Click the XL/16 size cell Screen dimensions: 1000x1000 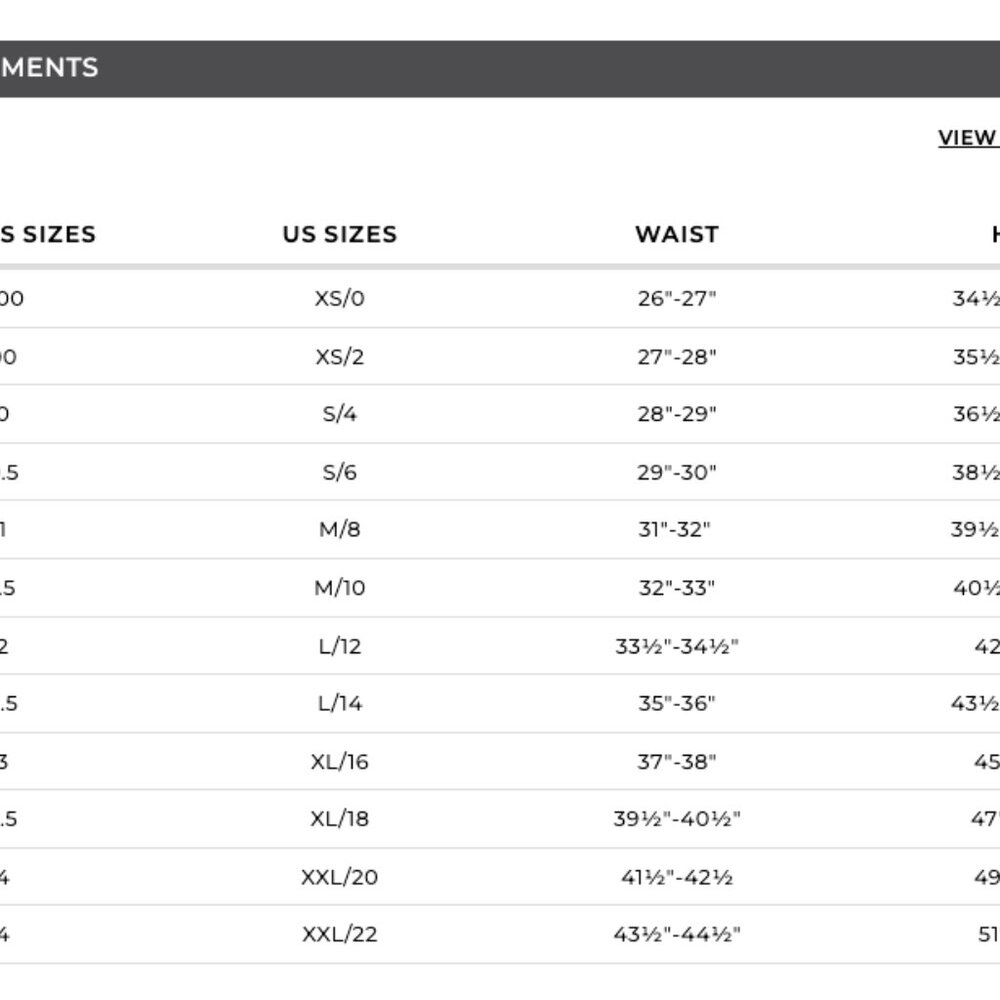tap(339, 761)
